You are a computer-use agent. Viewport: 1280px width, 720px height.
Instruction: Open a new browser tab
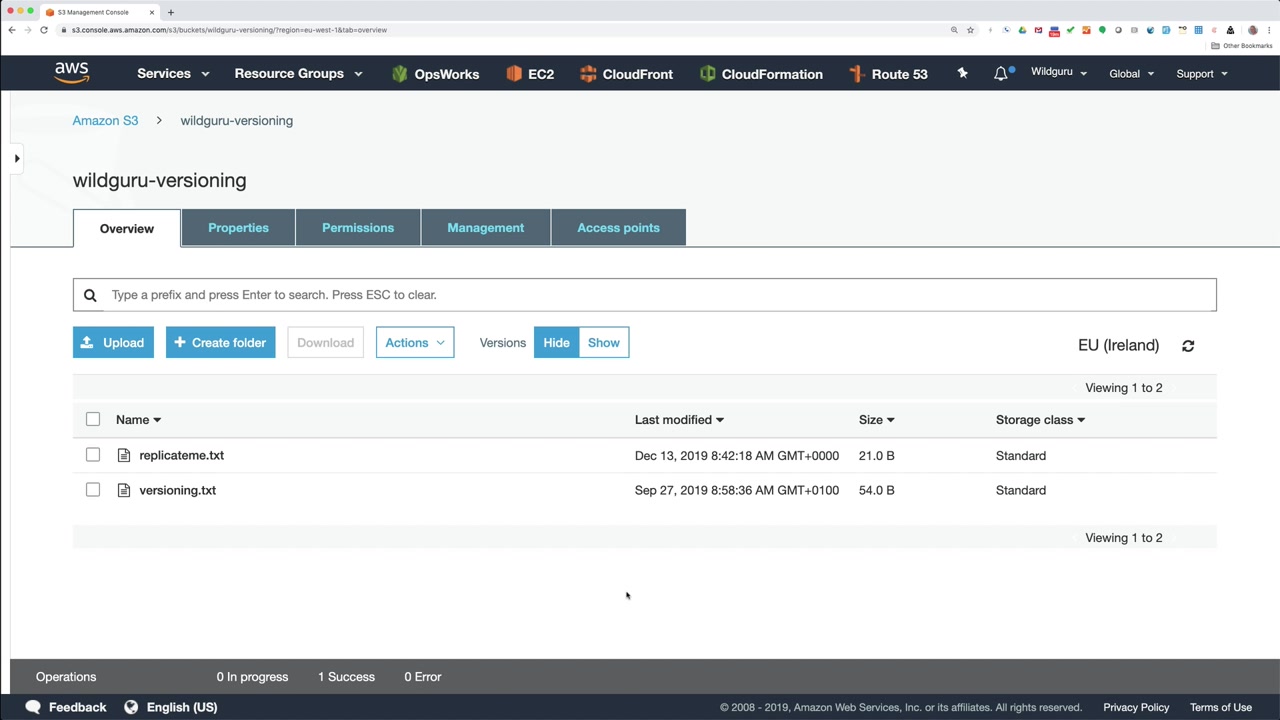tap(171, 12)
